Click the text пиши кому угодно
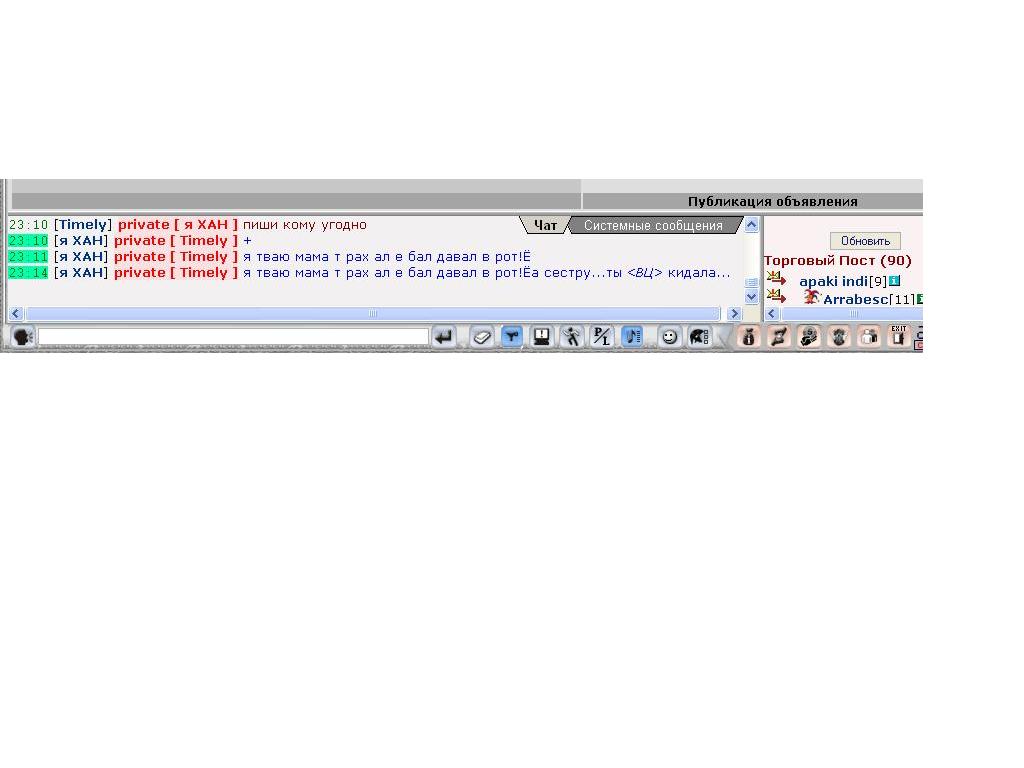Screen dimensions: 1024x768 point(305,225)
